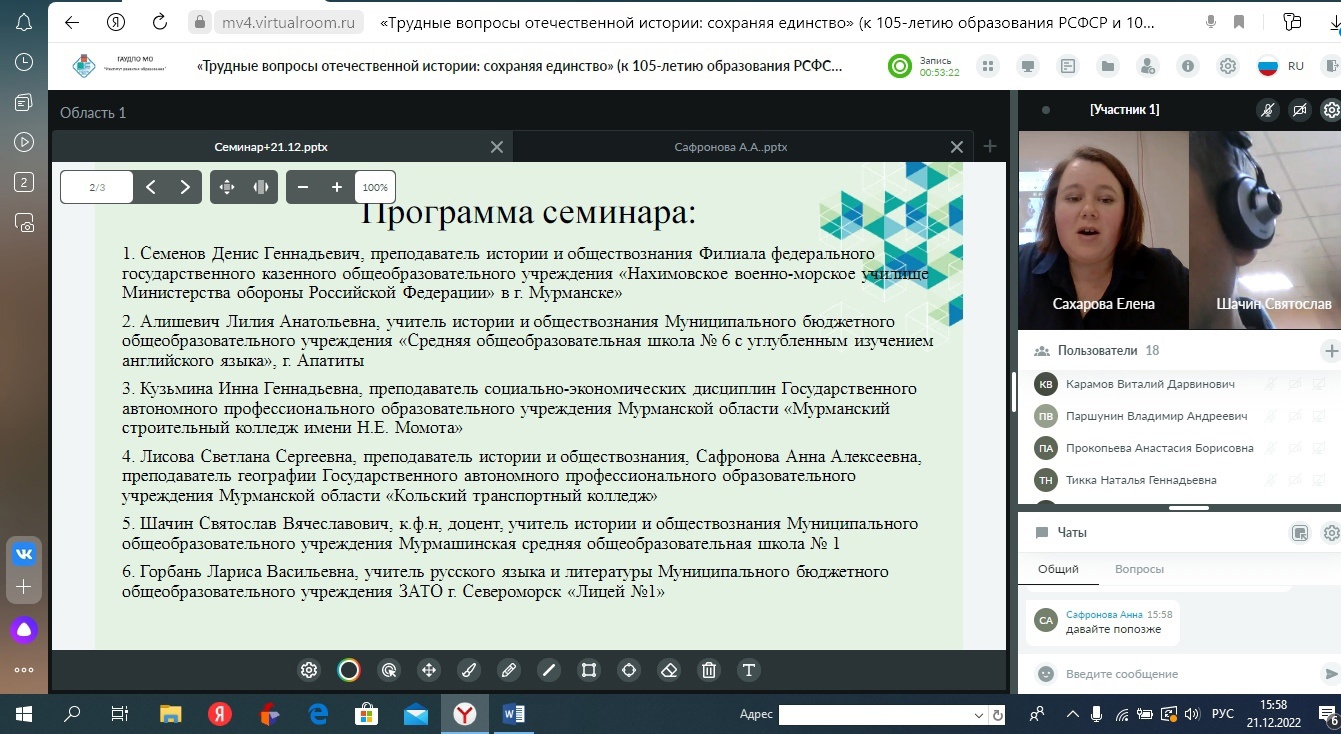Open the drawing color picker ring

348,670
